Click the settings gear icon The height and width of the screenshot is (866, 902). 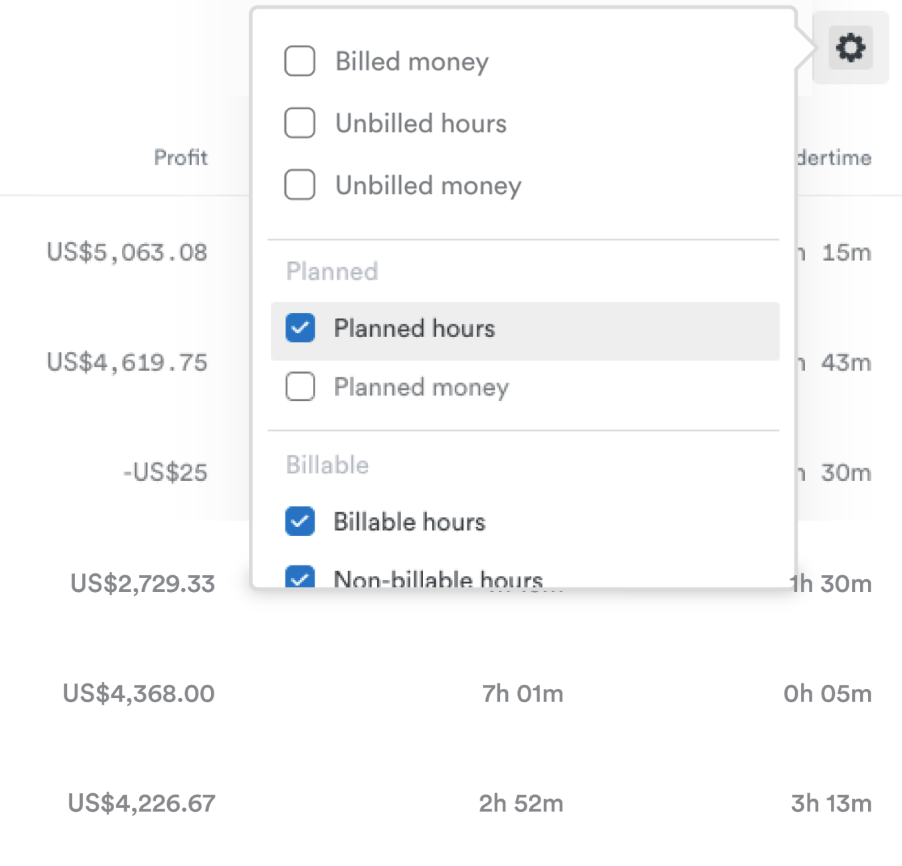(x=850, y=47)
